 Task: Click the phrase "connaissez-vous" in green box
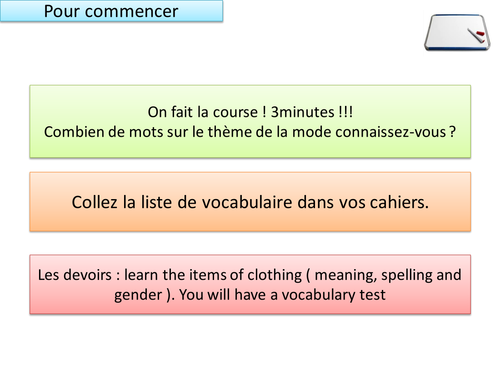click(391, 132)
